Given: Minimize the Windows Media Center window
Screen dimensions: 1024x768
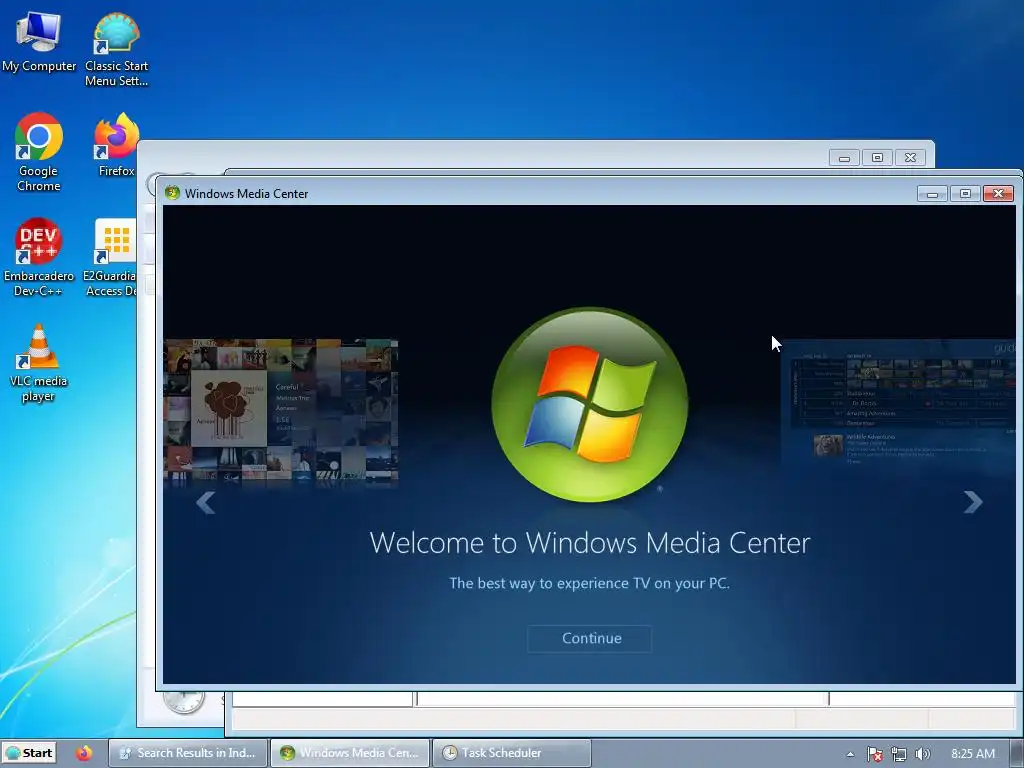Looking at the screenshot, I should click(x=933, y=194).
